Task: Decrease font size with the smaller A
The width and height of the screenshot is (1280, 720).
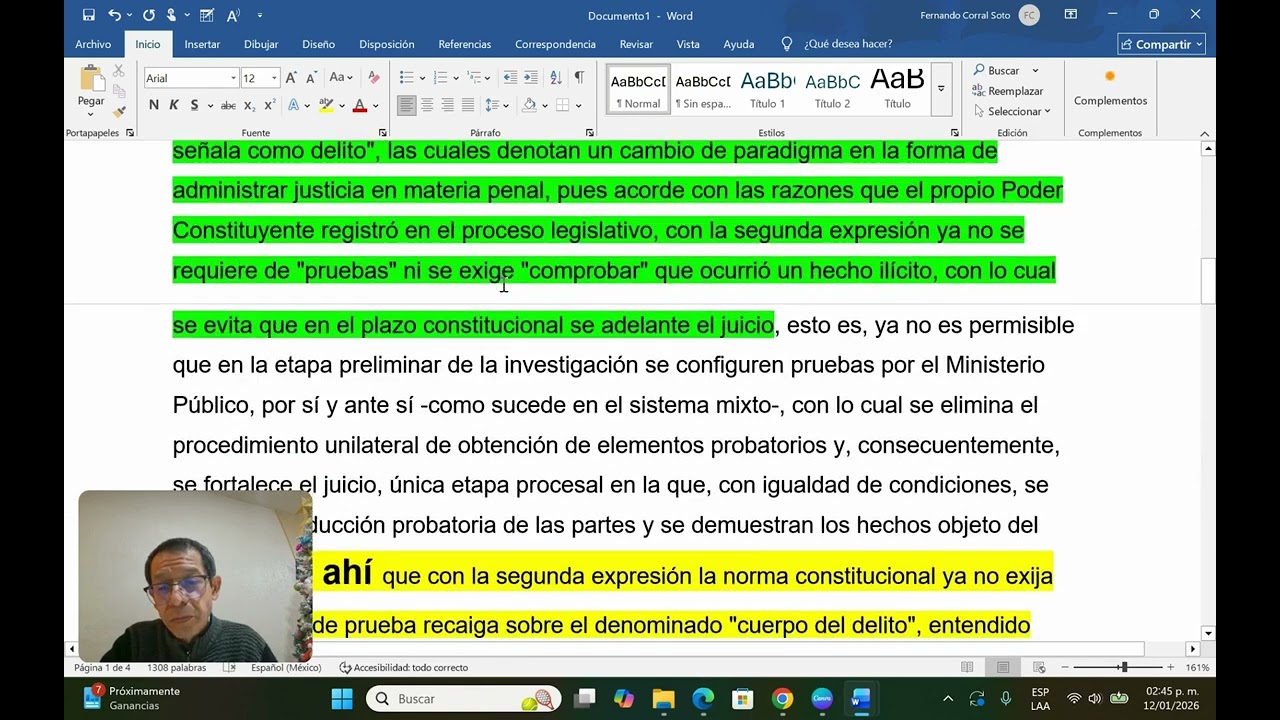Action: (311, 78)
